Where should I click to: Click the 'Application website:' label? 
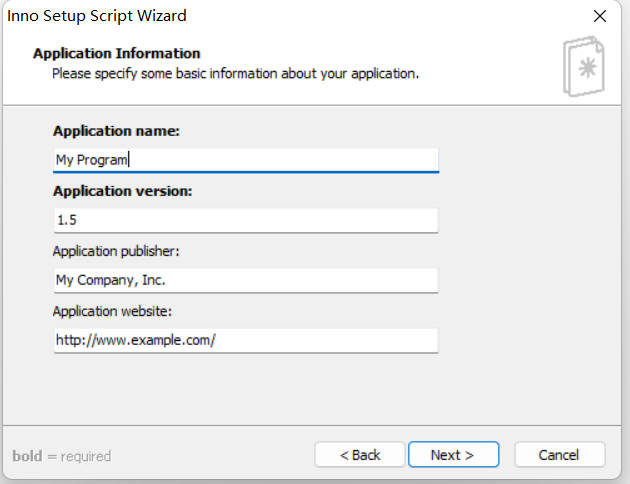(x=112, y=311)
